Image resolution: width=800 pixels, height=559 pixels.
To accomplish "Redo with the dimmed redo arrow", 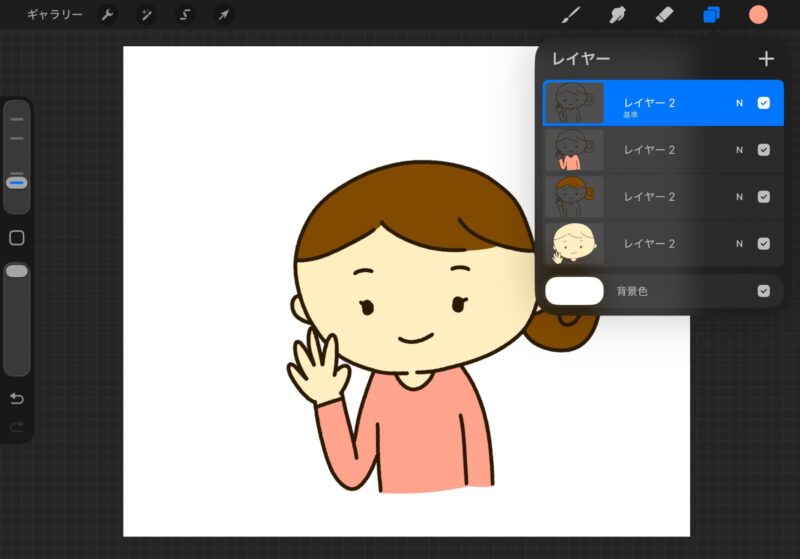I will (17, 426).
